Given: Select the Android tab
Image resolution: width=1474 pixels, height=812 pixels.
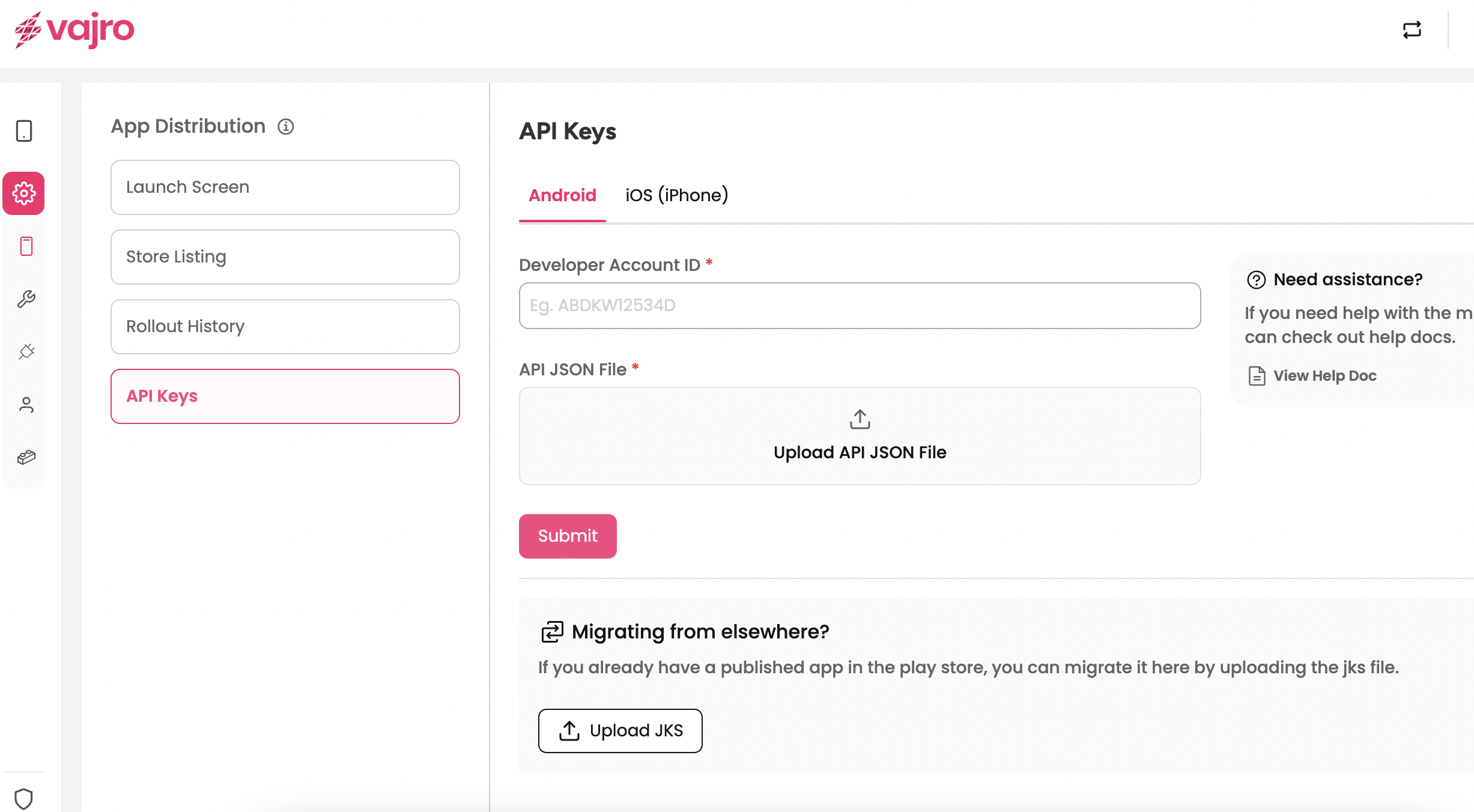Looking at the screenshot, I should point(562,195).
